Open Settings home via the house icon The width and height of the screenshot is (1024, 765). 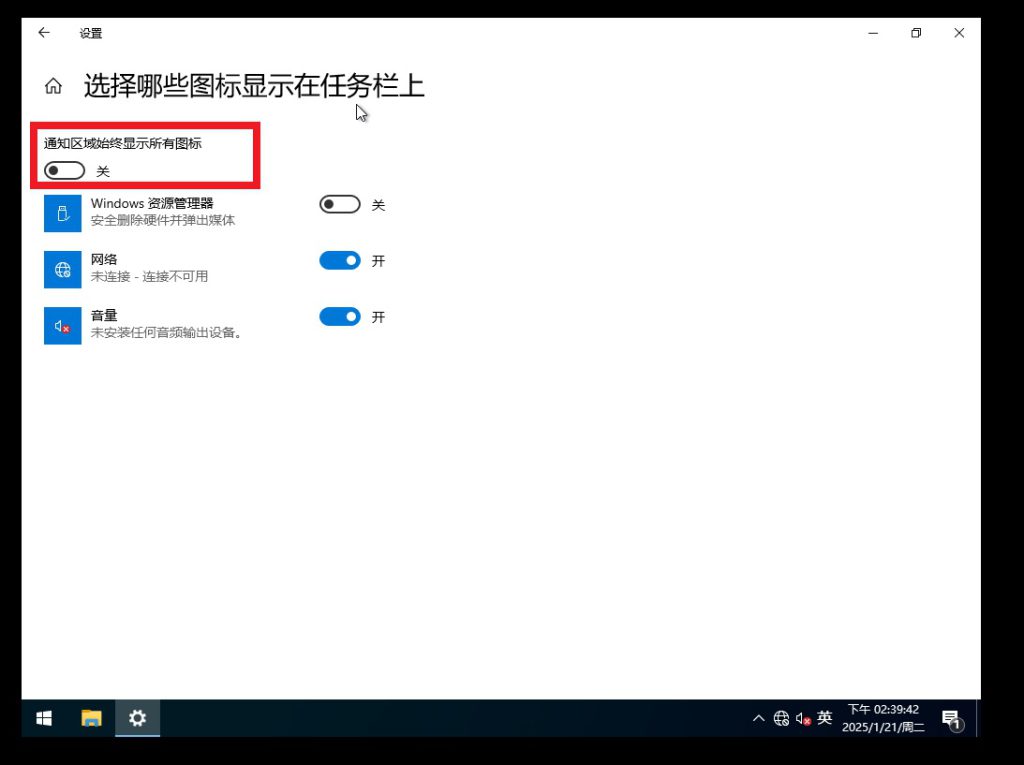[x=53, y=87]
